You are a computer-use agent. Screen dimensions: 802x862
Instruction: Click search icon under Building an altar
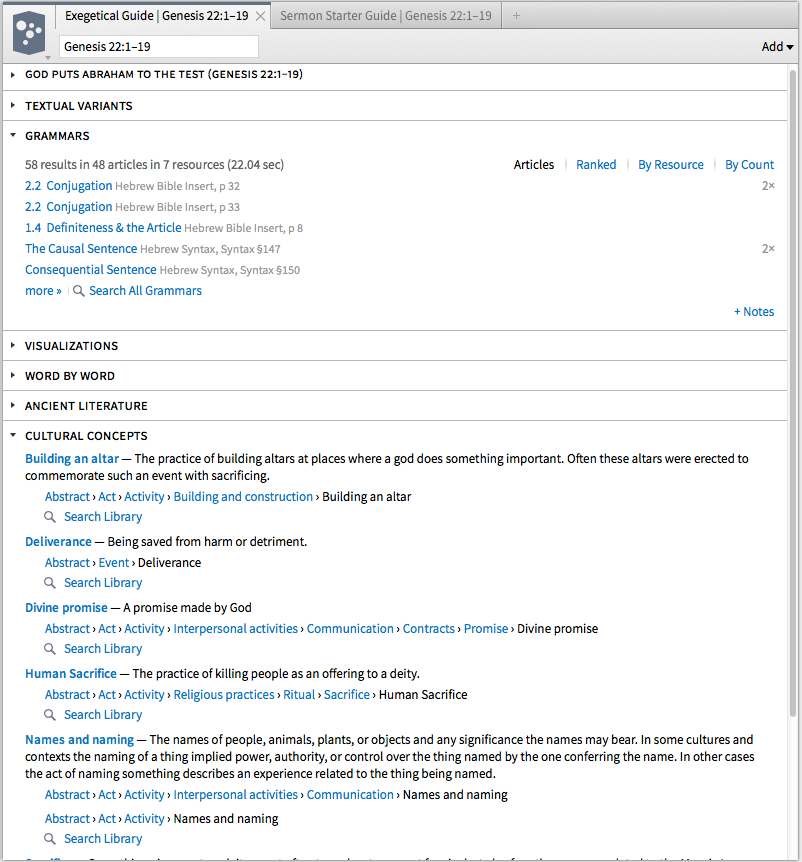(x=50, y=517)
